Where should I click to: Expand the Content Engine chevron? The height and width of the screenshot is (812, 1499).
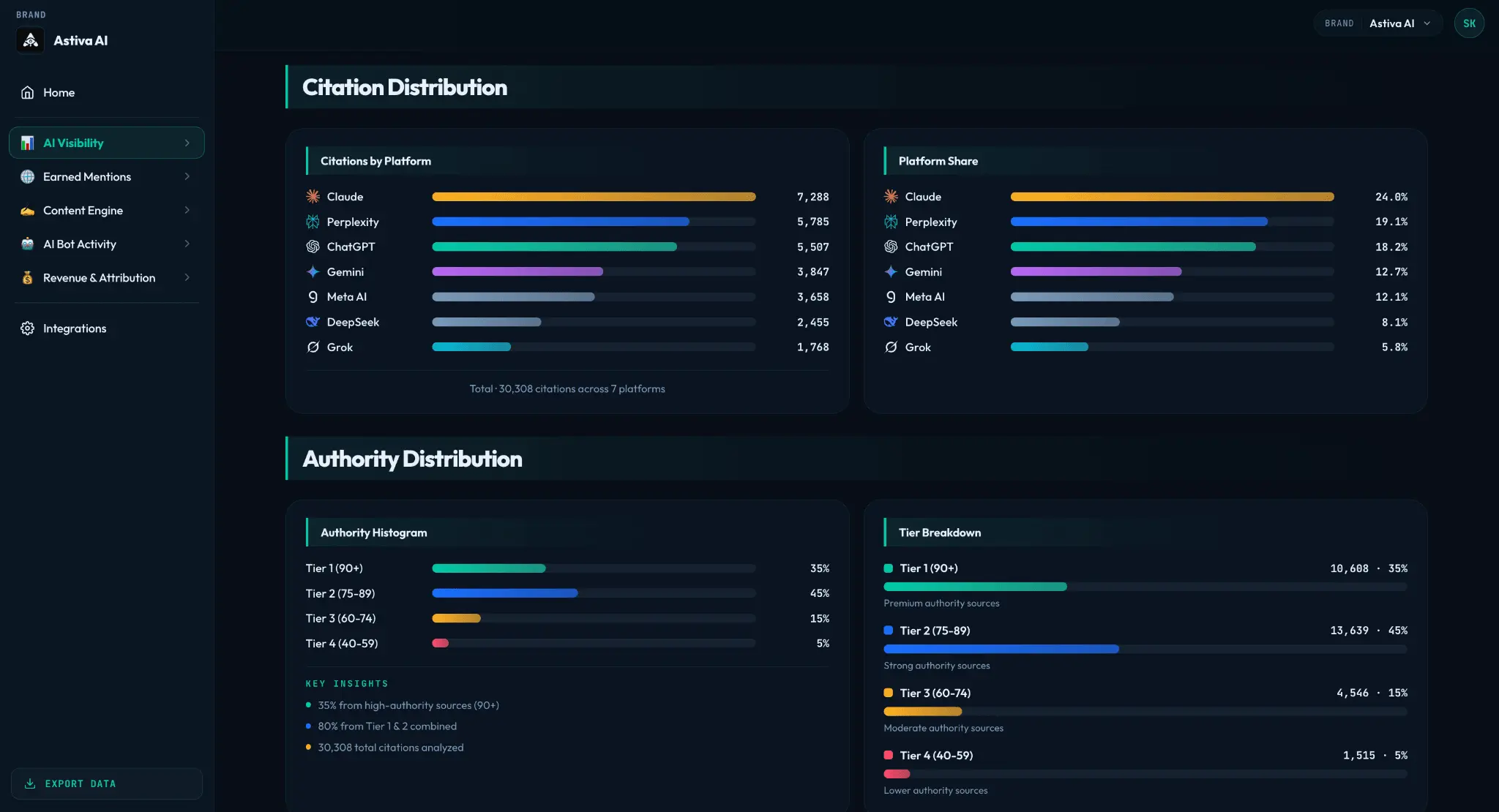coord(187,210)
